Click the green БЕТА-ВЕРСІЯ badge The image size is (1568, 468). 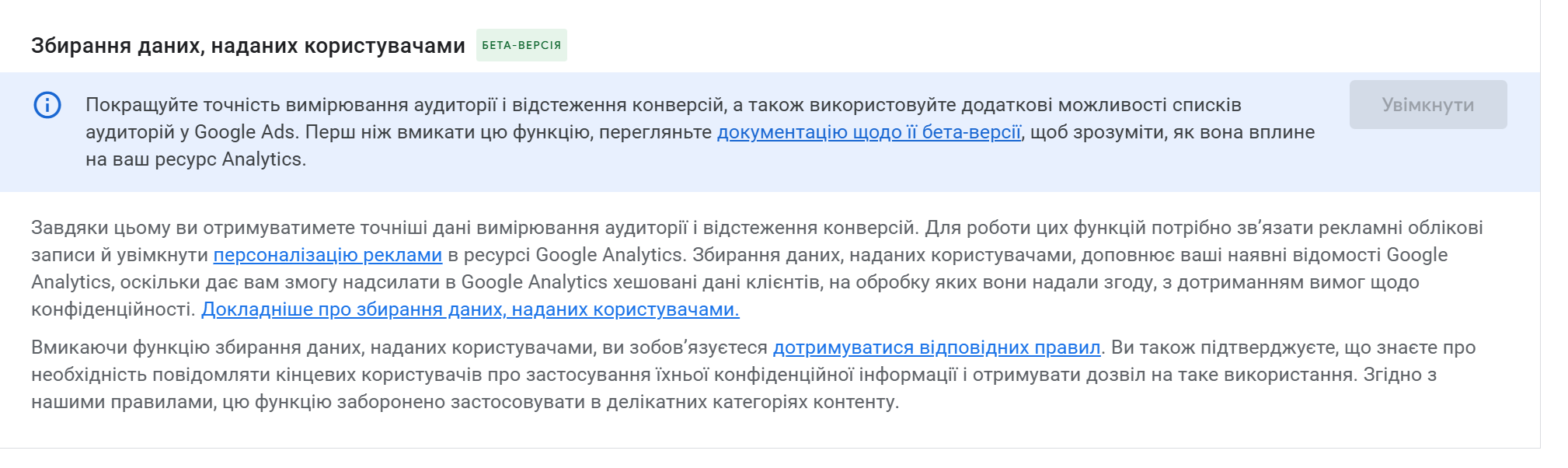[521, 45]
